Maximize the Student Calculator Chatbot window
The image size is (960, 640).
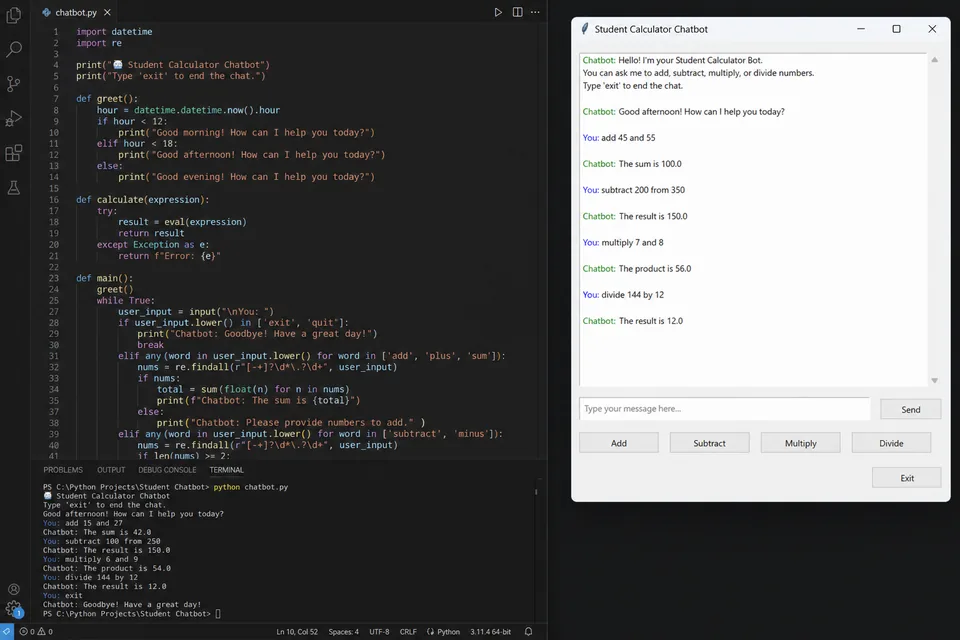[896, 29]
